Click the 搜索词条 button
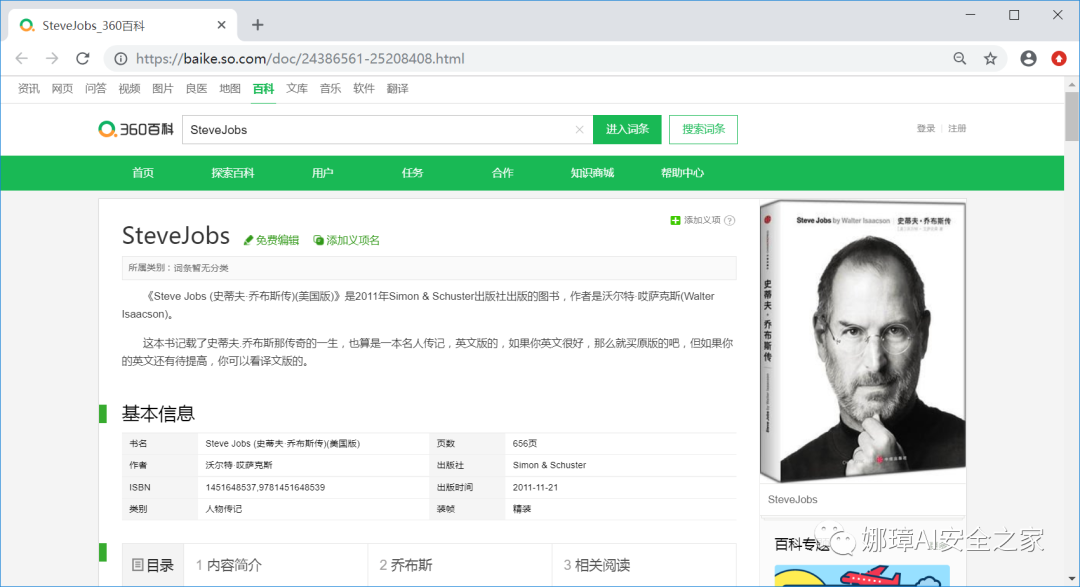Viewport: 1080px width, 587px height. 703,130
